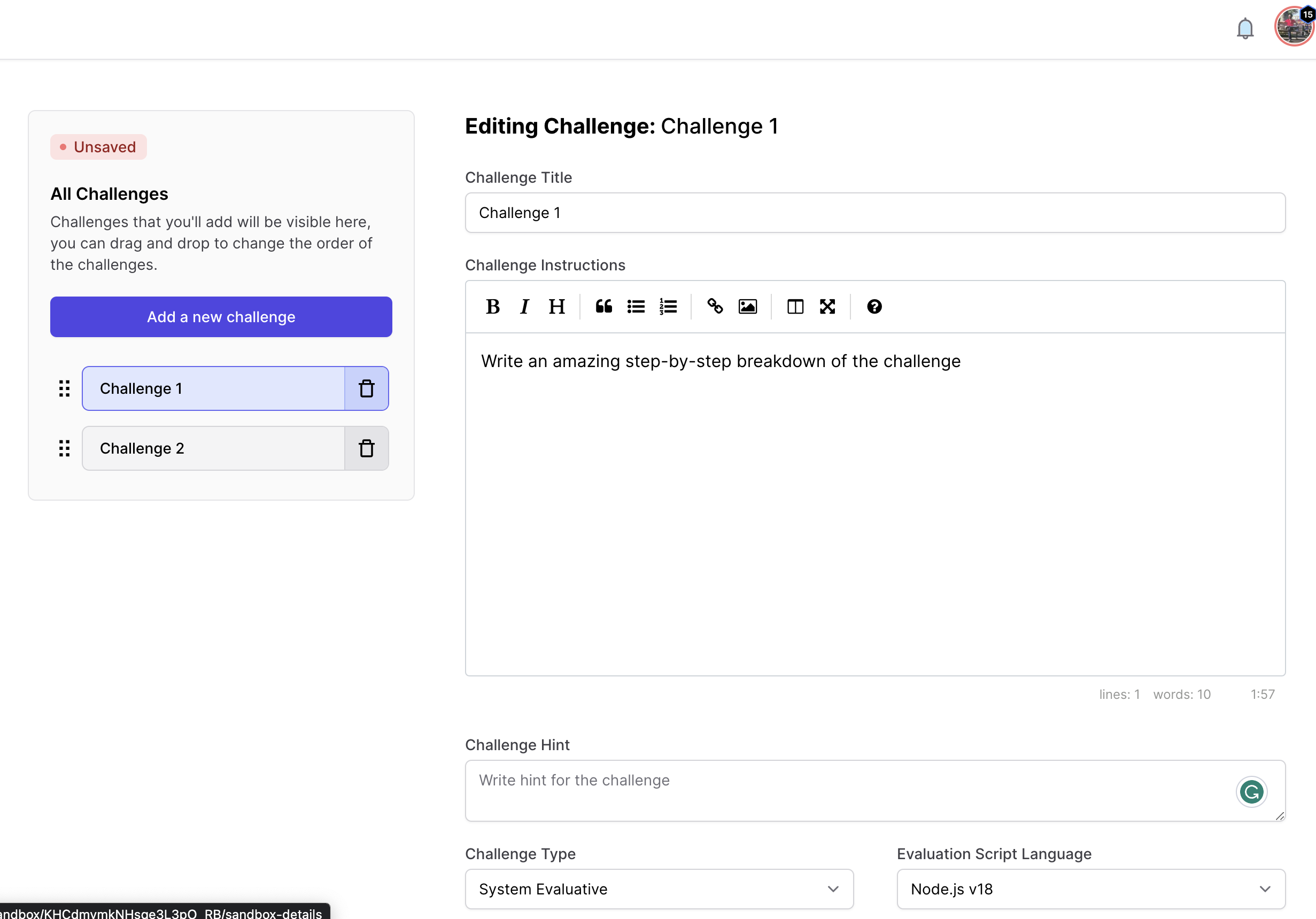Open the markdown guide help icon
Screen dimensions: 1316x919
(874, 307)
